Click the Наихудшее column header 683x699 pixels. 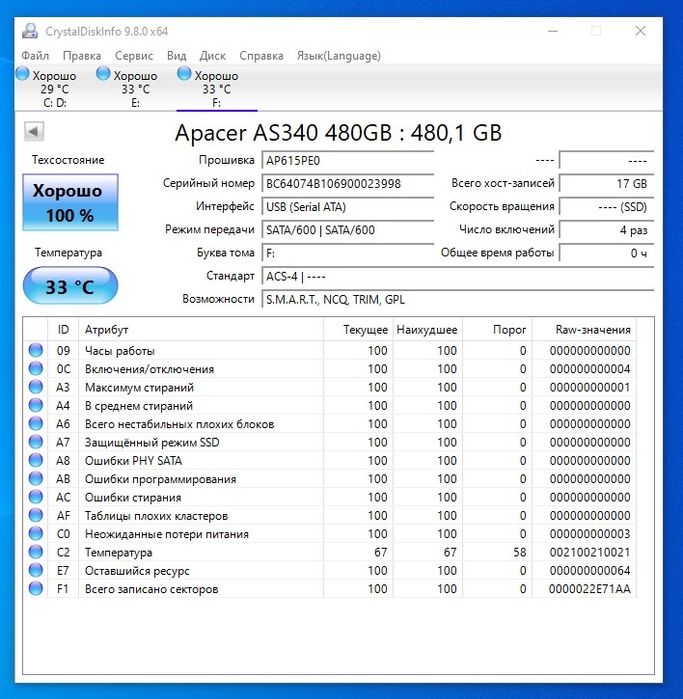coord(428,330)
